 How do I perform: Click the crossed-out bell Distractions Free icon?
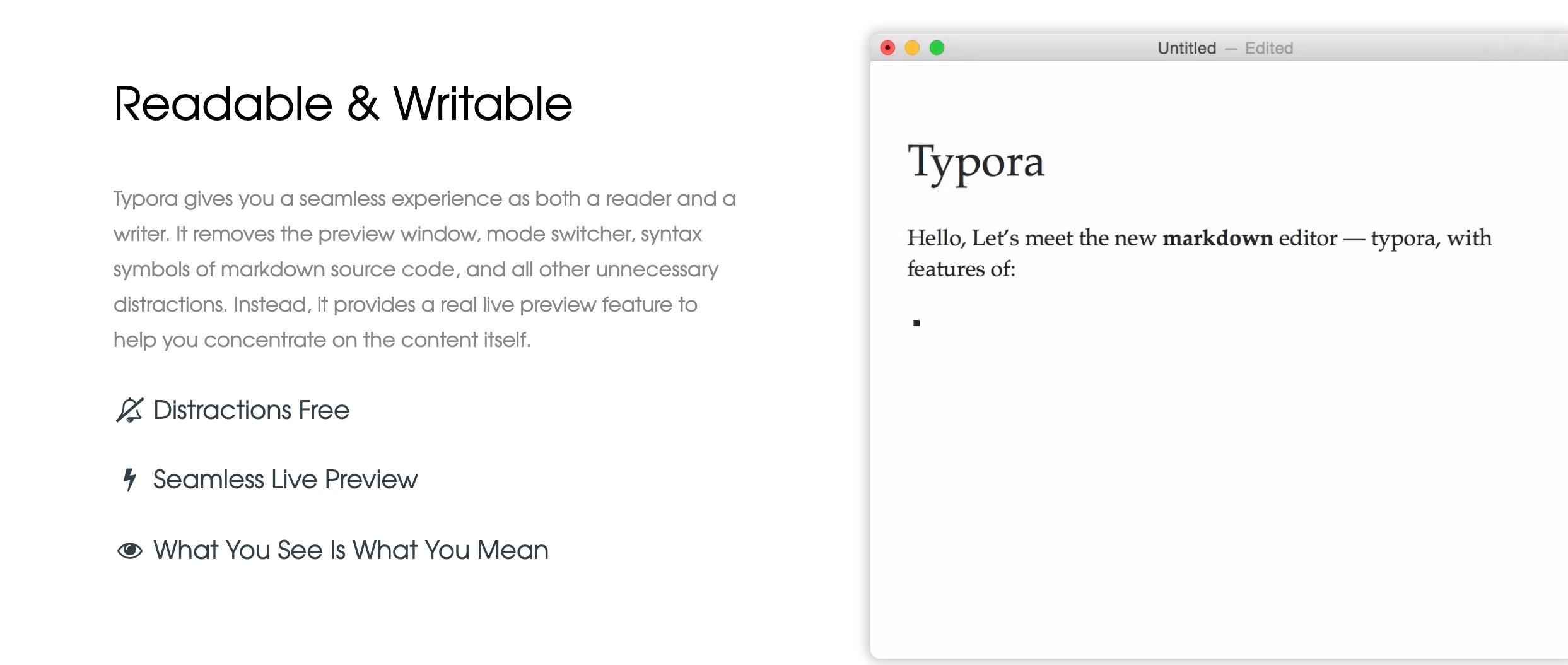coord(129,410)
